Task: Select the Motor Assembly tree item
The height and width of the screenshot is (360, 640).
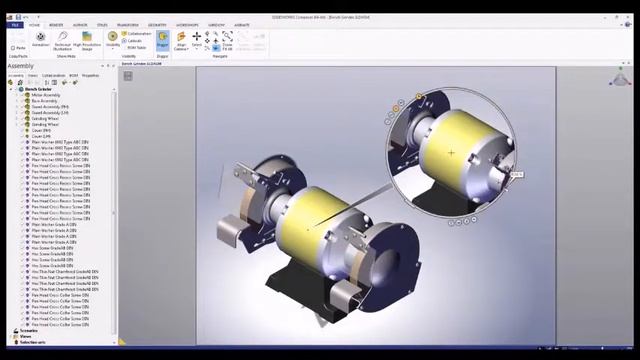Action: click(46, 95)
